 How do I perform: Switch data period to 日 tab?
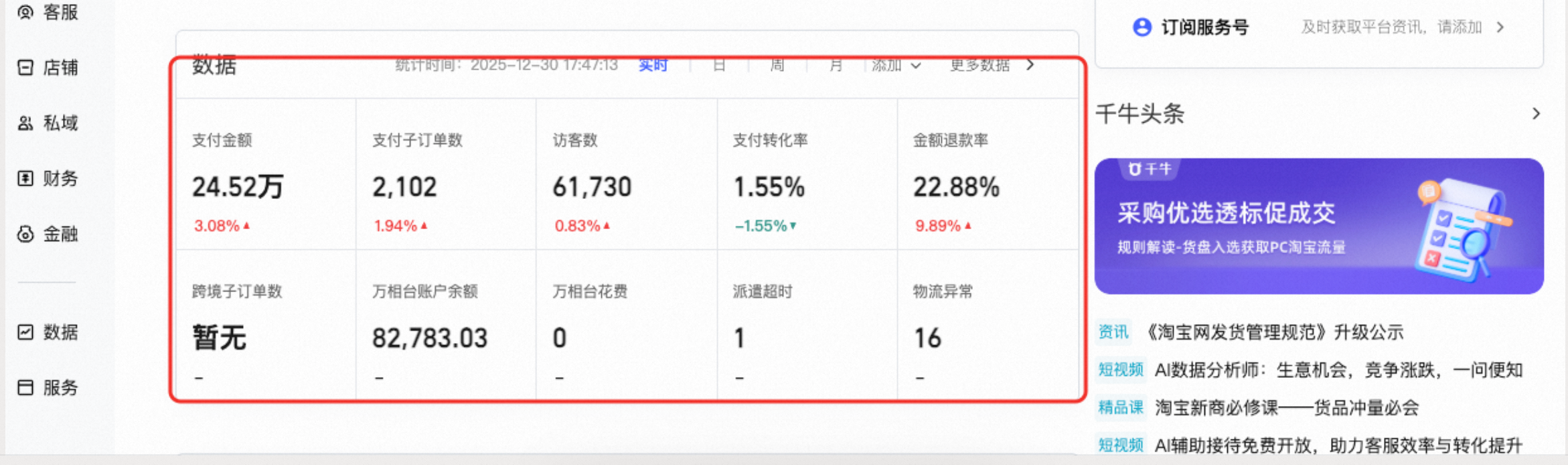[x=719, y=65]
